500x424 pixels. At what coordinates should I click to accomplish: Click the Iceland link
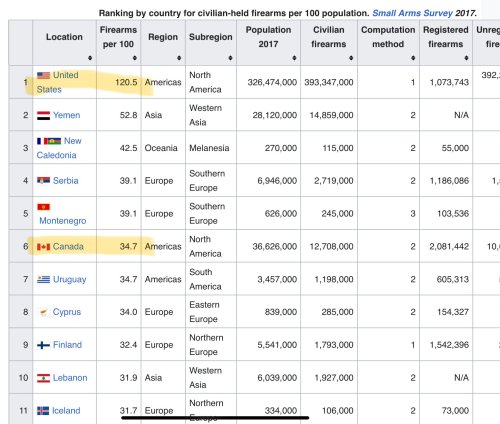(66, 411)
